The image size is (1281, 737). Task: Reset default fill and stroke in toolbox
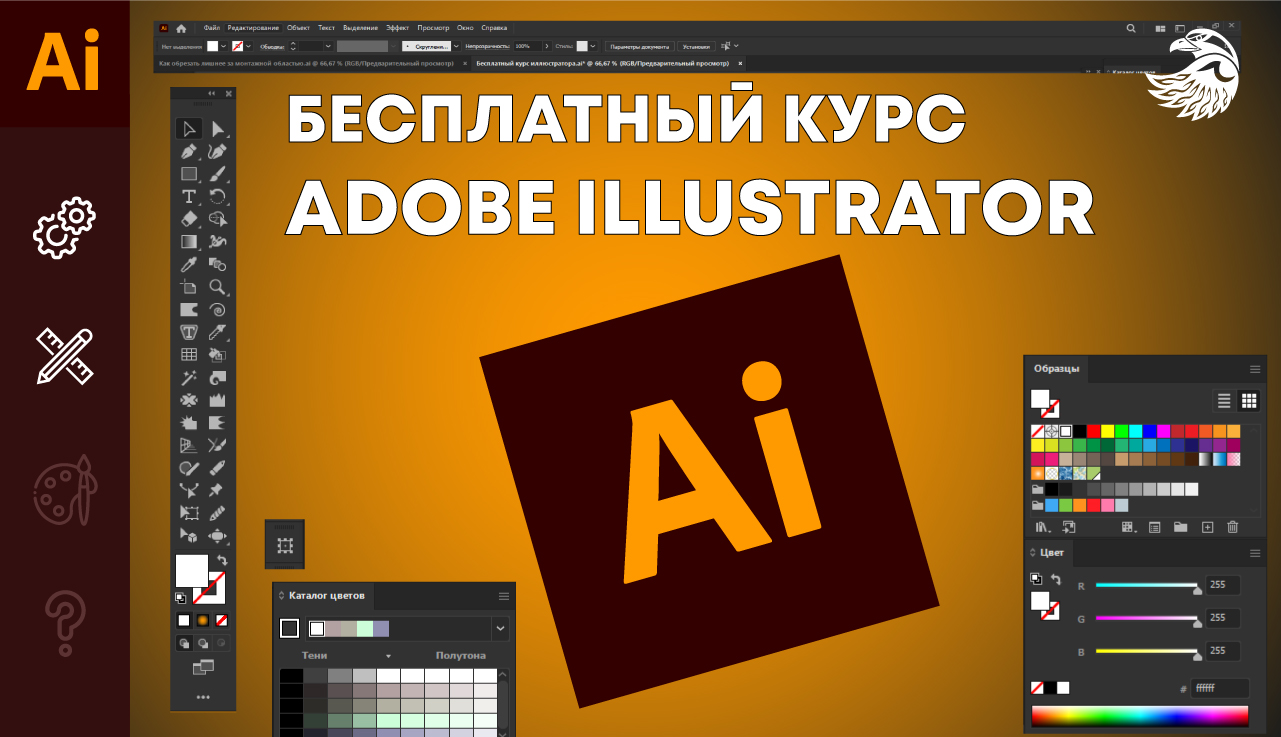click(x=181, y=598)
